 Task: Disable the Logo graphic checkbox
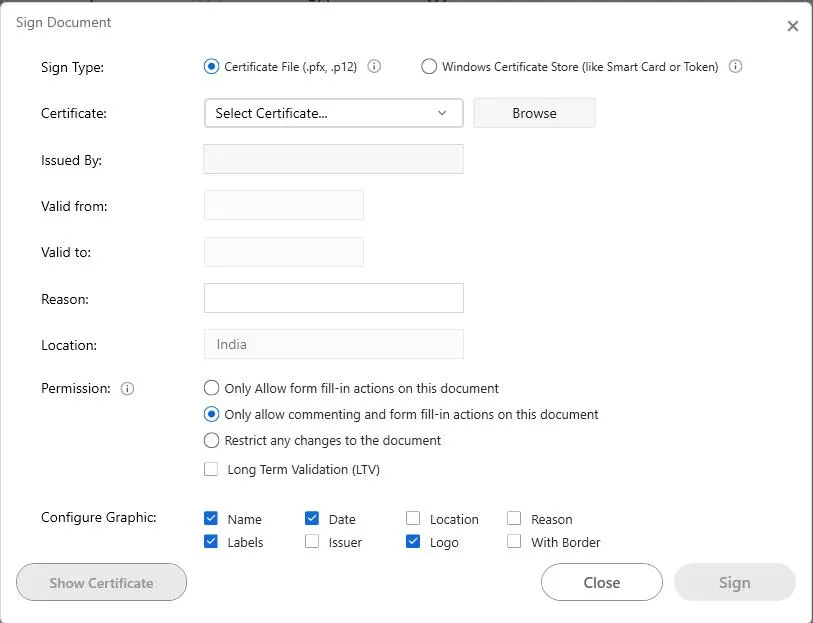click(413, 541)
